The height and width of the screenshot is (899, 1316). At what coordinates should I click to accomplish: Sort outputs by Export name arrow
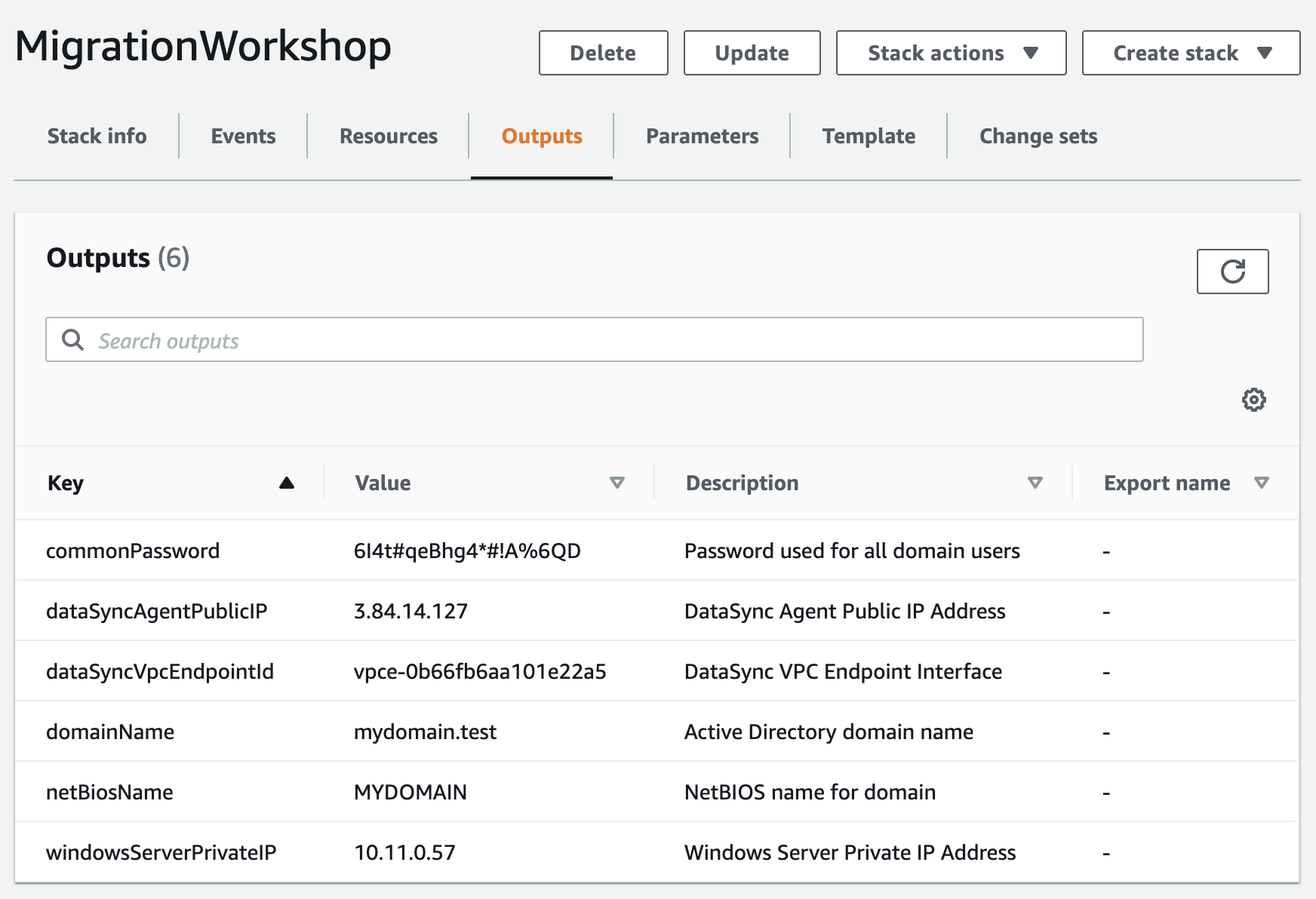click(1262, 483)
